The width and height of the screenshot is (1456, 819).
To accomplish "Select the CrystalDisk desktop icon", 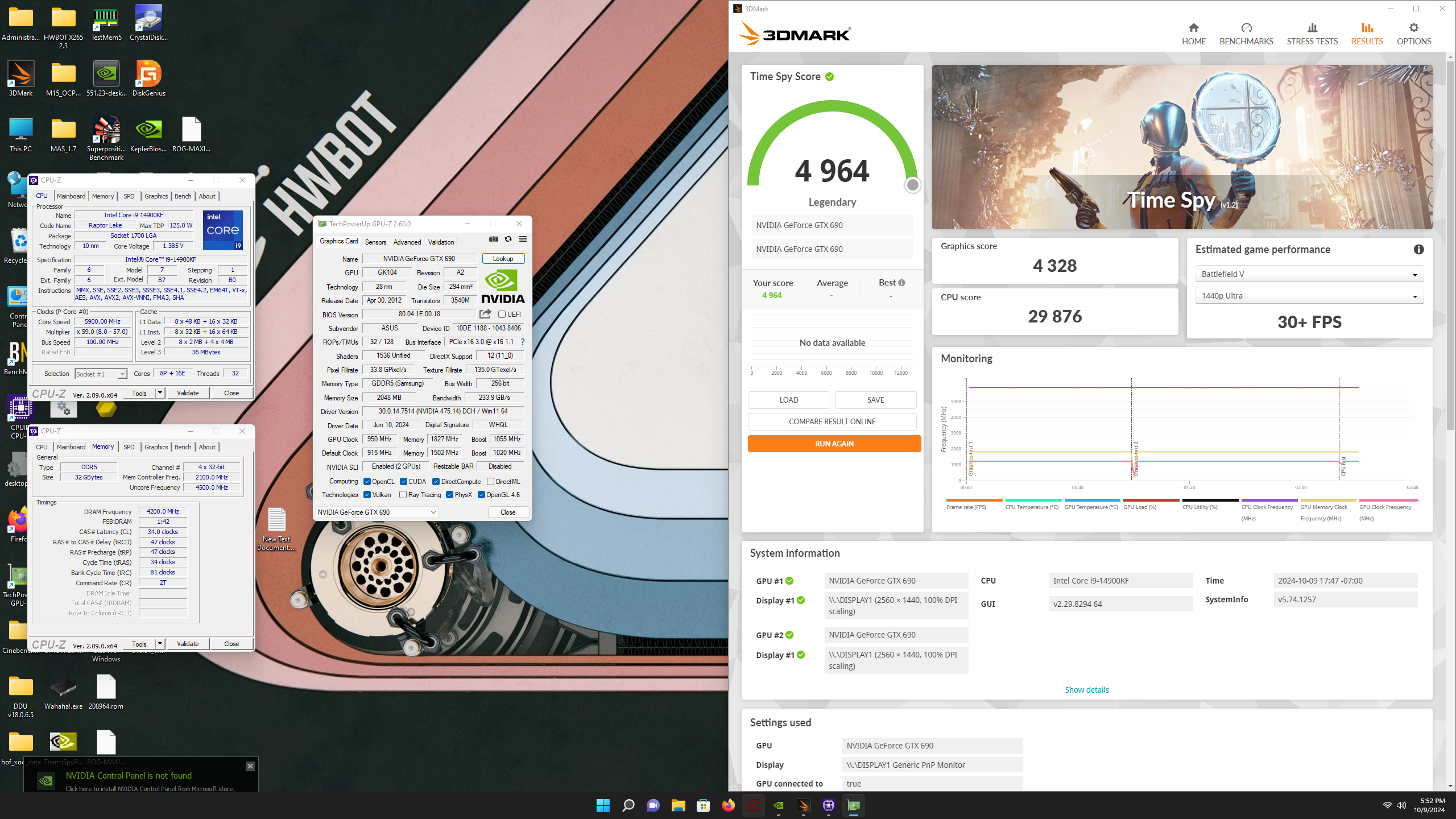I will click(148, 23).
